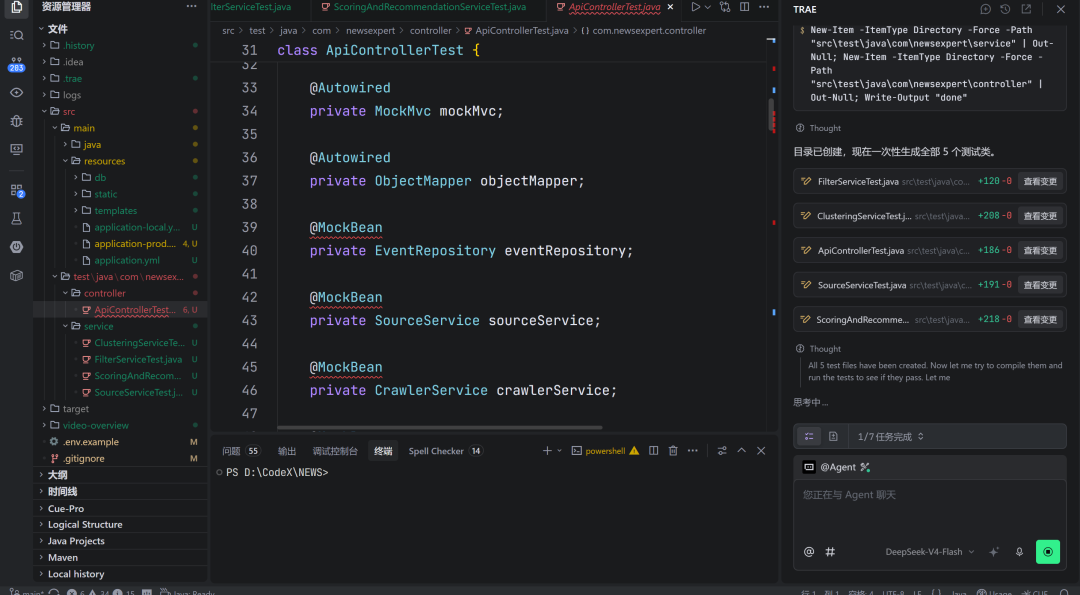Open the Explorer panel more actions menu
1080x595 pixels.
(x=191, y=6)
